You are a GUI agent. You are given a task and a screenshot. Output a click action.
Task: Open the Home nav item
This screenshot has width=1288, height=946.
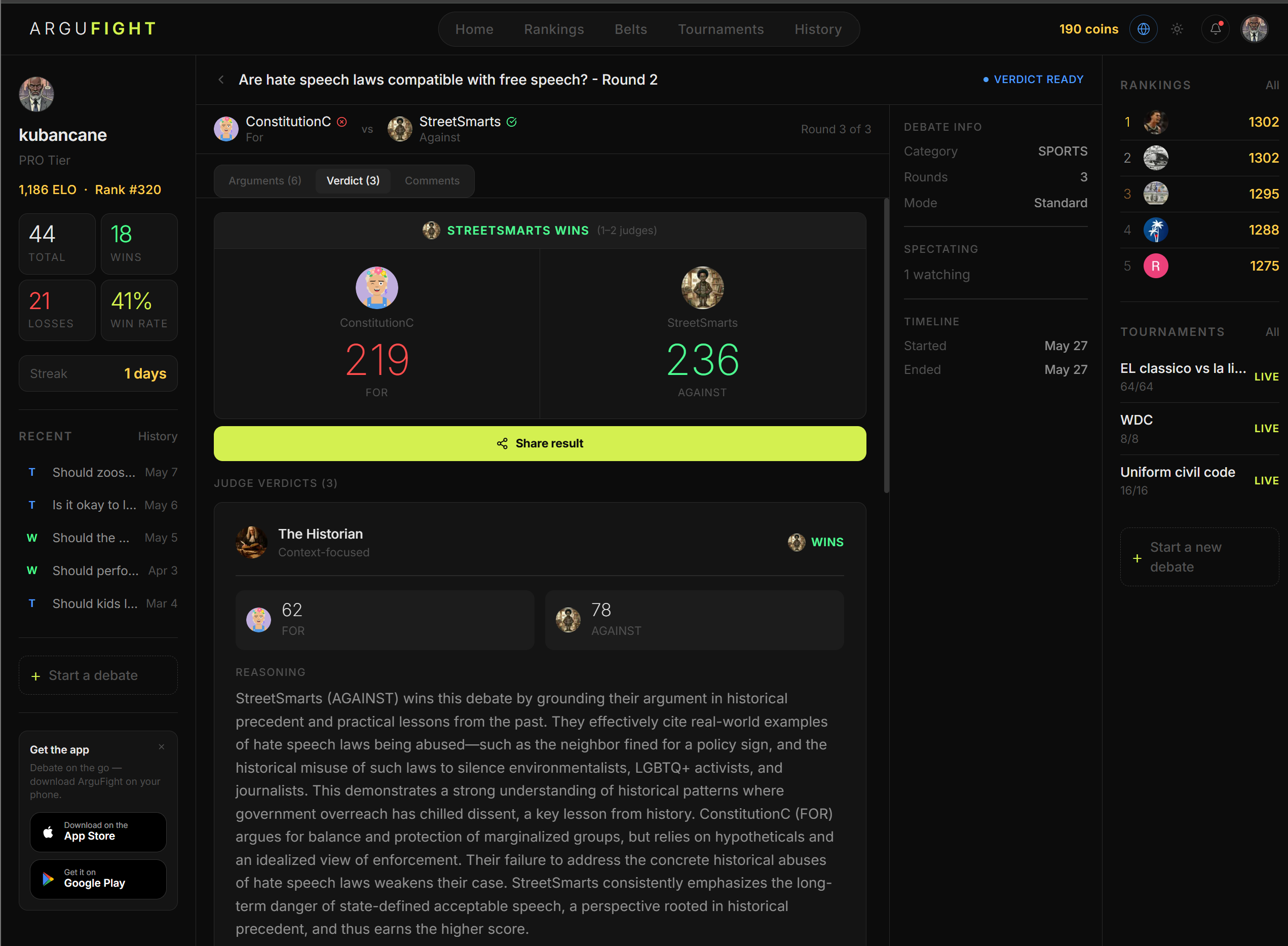point(474,29)
